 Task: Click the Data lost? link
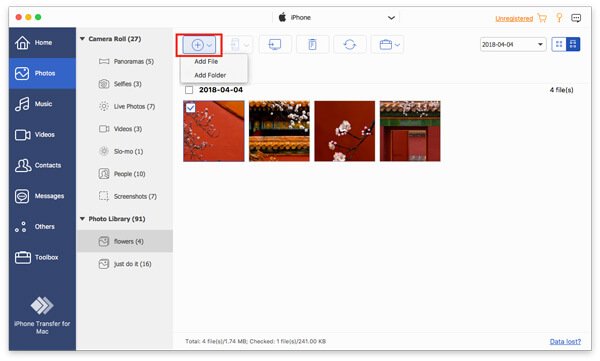tap(565, 341)
